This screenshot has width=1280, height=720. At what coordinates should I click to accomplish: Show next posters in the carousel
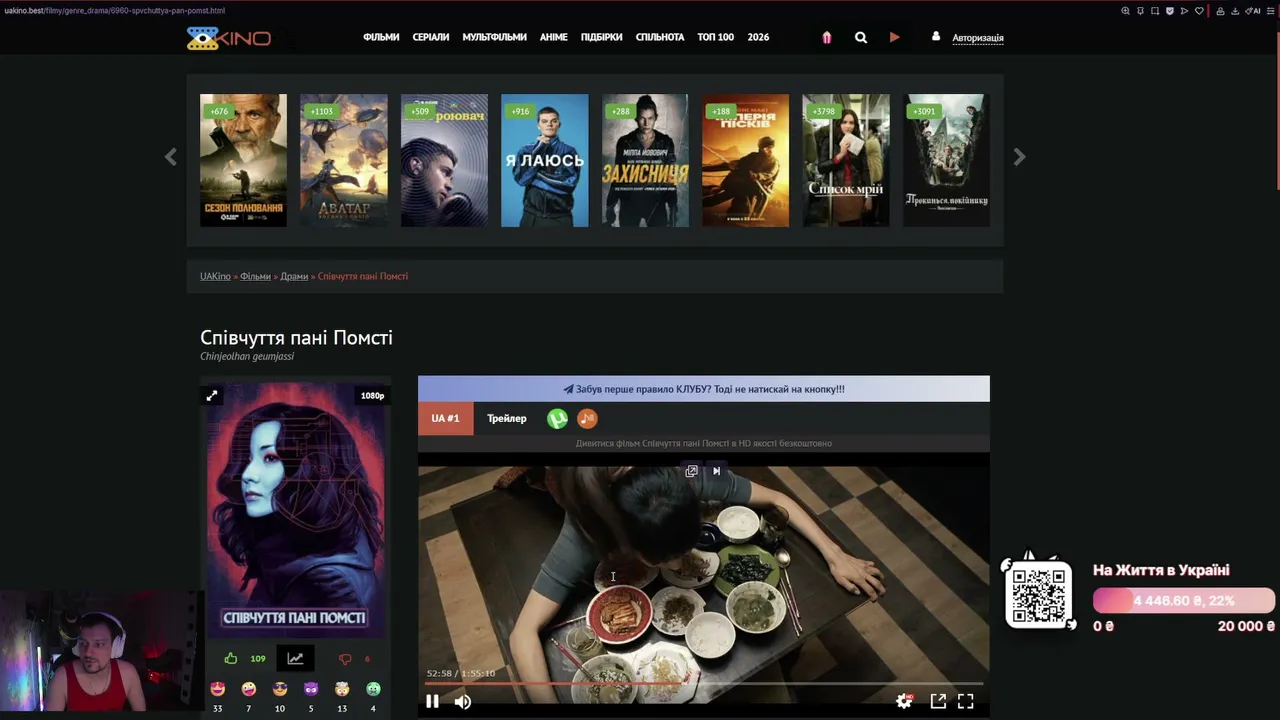pos(1019,157)
